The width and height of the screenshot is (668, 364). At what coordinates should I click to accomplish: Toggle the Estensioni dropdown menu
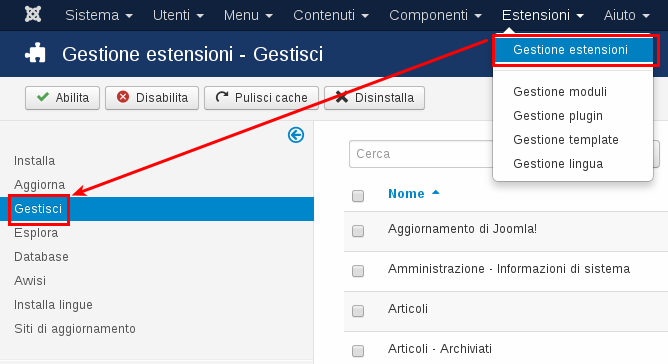pos(542,15)
